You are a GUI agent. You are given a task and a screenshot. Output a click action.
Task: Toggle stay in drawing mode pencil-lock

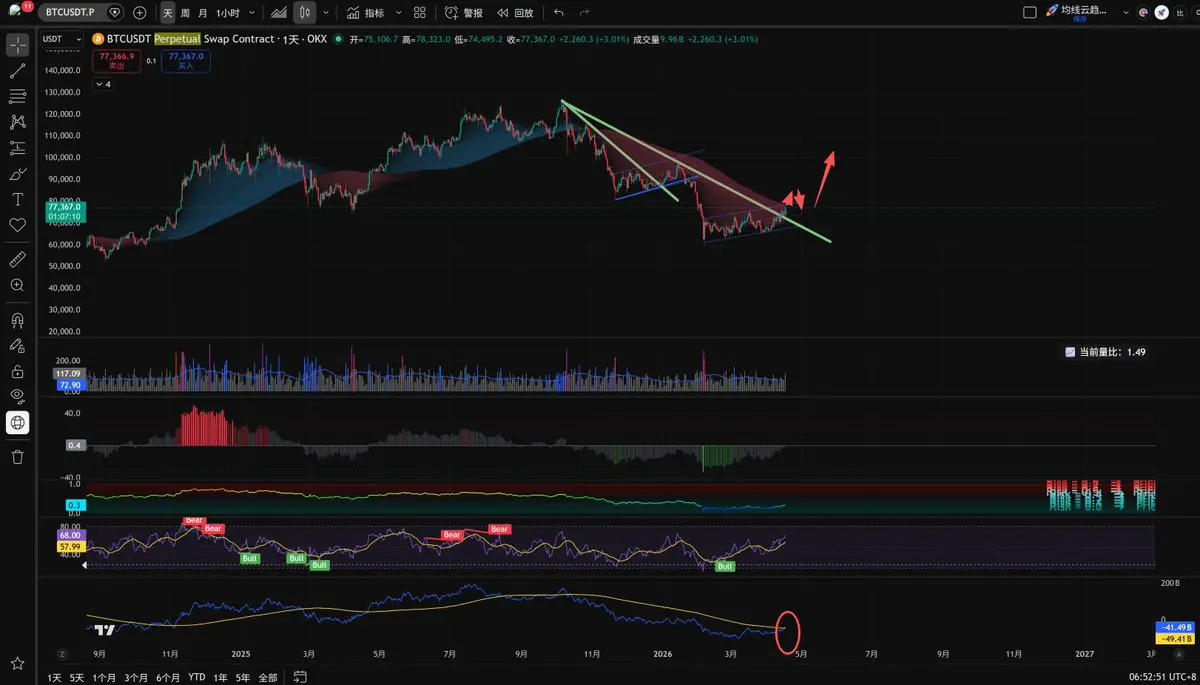click(x=17, y=346)
